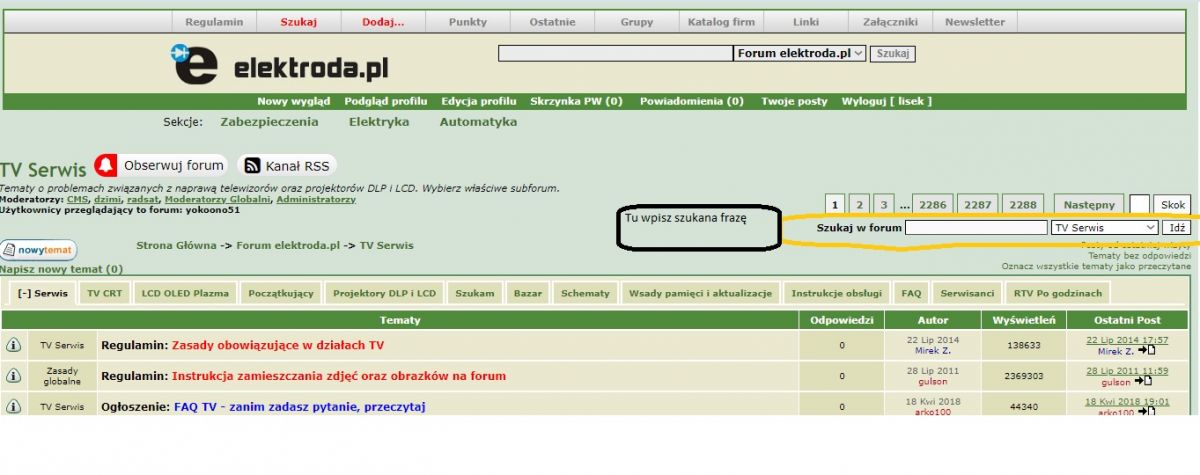
Task: Open Punkty in the top menu
Action: pyautogui.click(x=468, y=22)
